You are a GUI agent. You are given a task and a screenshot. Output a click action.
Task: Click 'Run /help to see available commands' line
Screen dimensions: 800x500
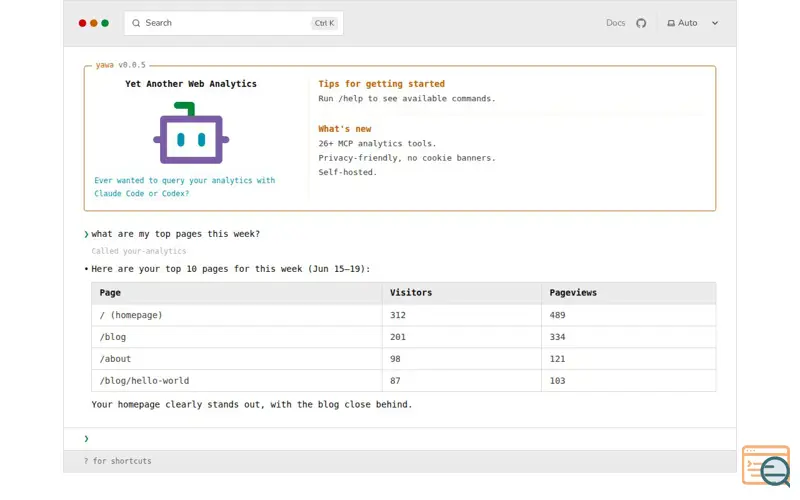pyautogui.click(x=407, y=98)
